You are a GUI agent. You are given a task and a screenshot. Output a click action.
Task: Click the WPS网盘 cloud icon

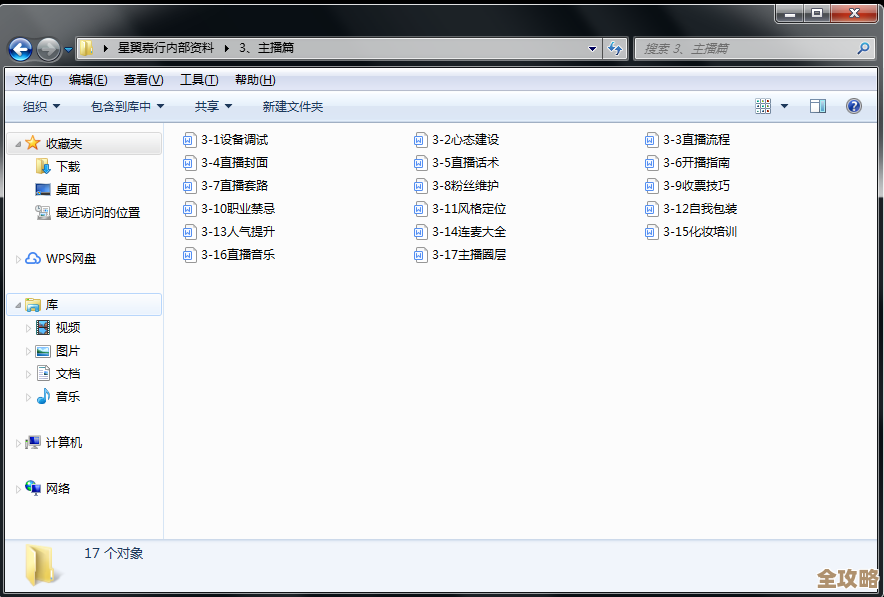click(x=33, y=259)
